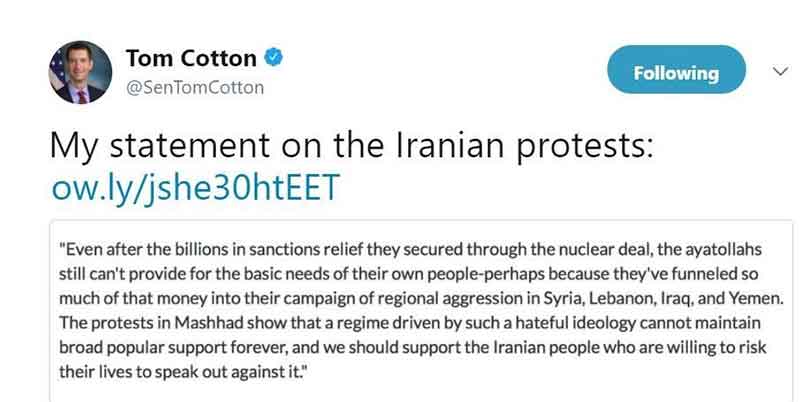Open the Tom Cotton display name link
800x402 pixels.
tap(192, 59)
